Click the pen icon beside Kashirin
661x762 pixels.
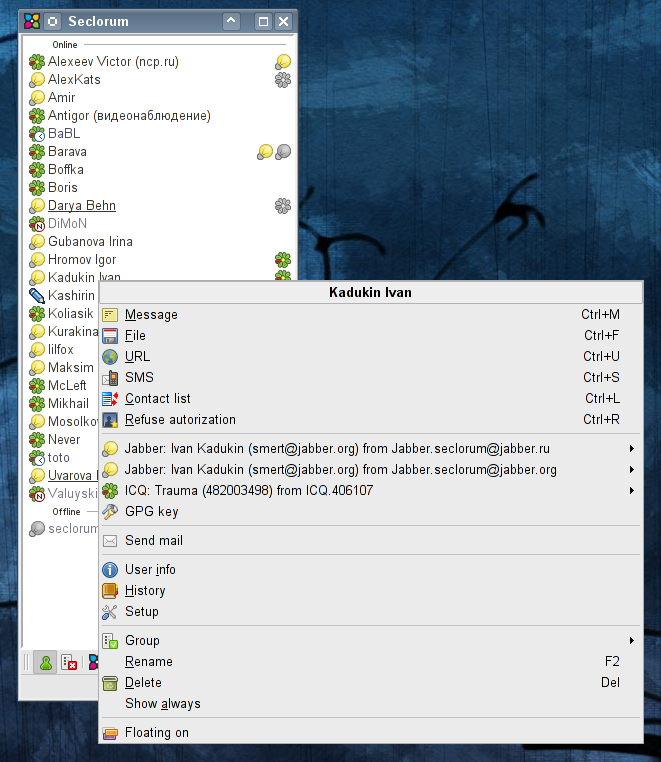pyautogui.click(x=37, y=295)
